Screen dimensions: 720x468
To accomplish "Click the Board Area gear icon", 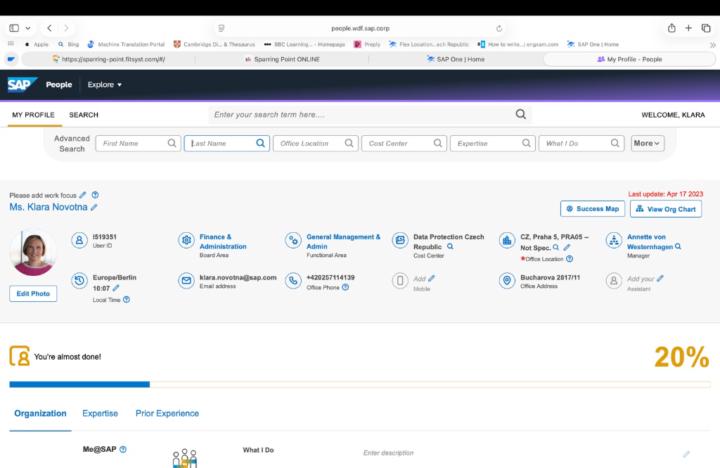I will click(186, 240).
